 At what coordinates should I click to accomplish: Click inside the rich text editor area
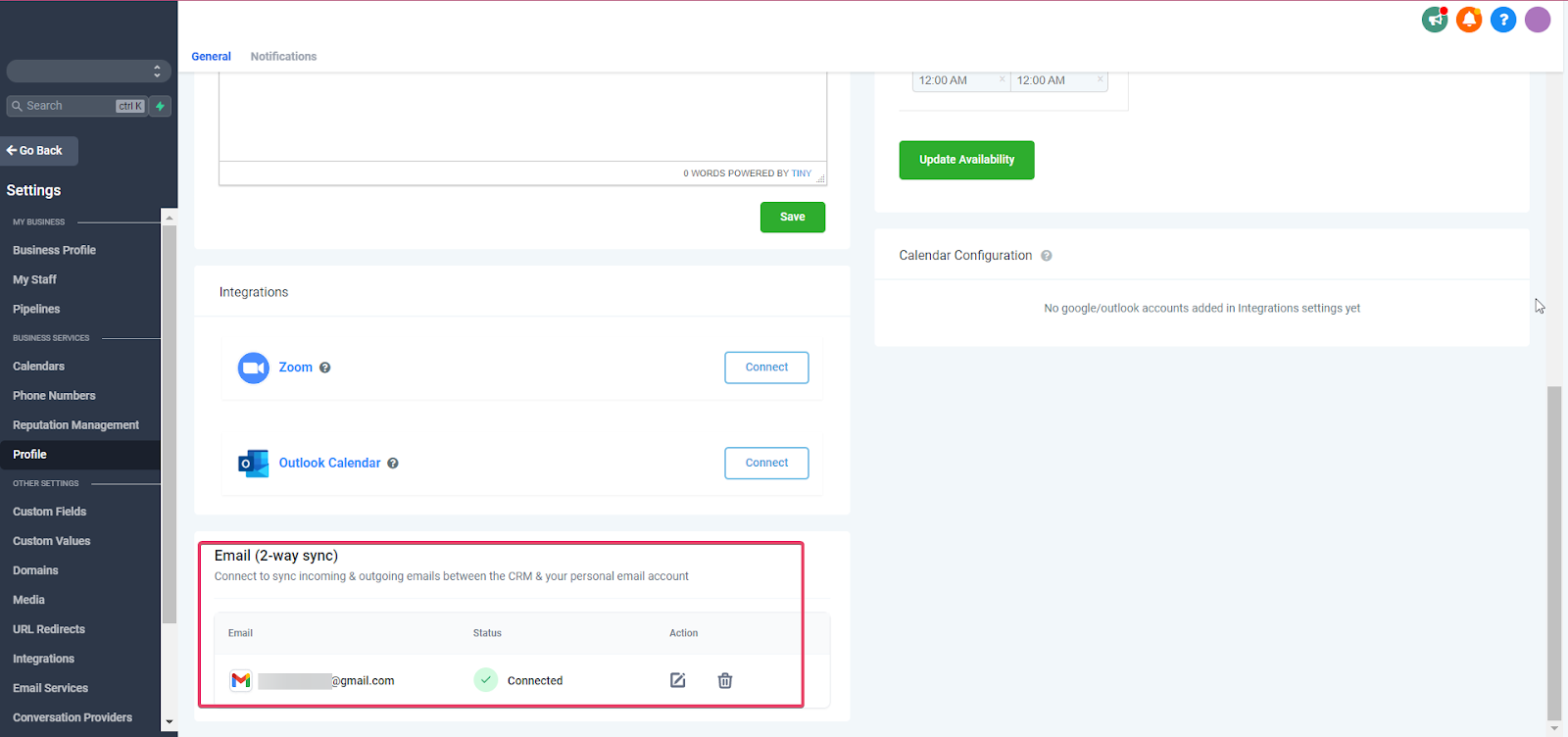coord(522,117)
